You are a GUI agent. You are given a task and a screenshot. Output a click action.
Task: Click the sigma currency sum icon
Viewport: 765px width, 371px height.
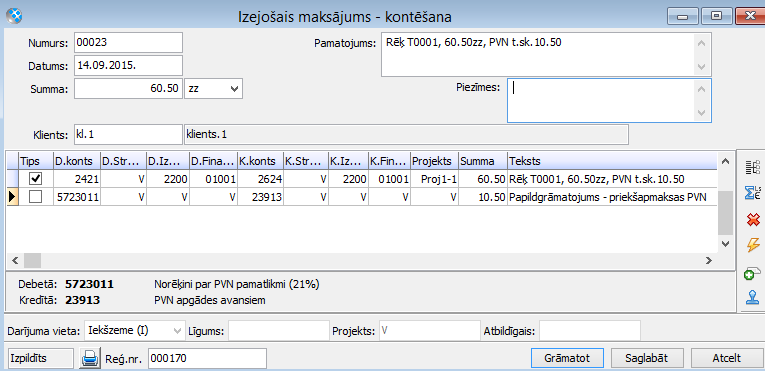(x=754, y=194)
